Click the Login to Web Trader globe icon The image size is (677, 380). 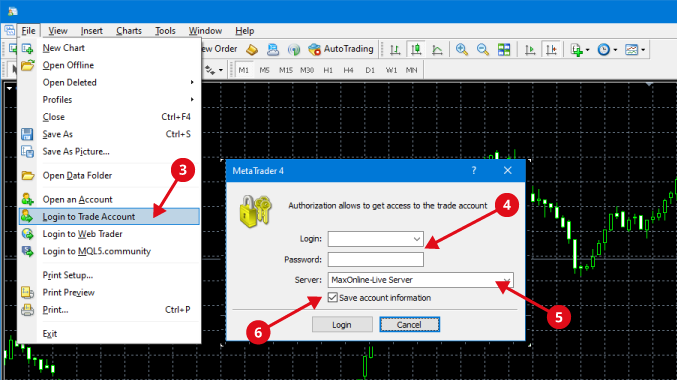[x=27, y=234]
